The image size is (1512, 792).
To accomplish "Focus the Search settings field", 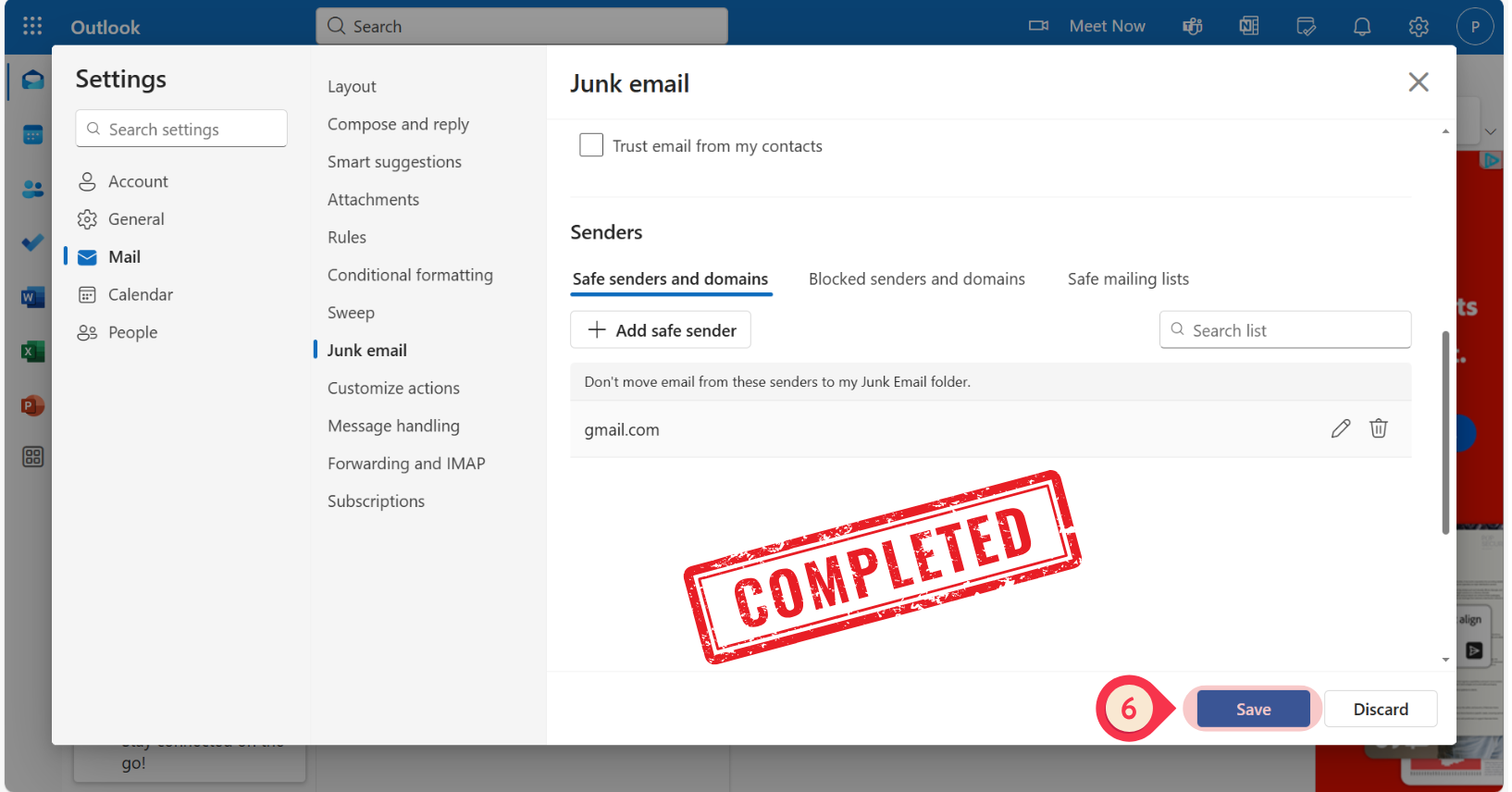I will click(x=181, y=129).
